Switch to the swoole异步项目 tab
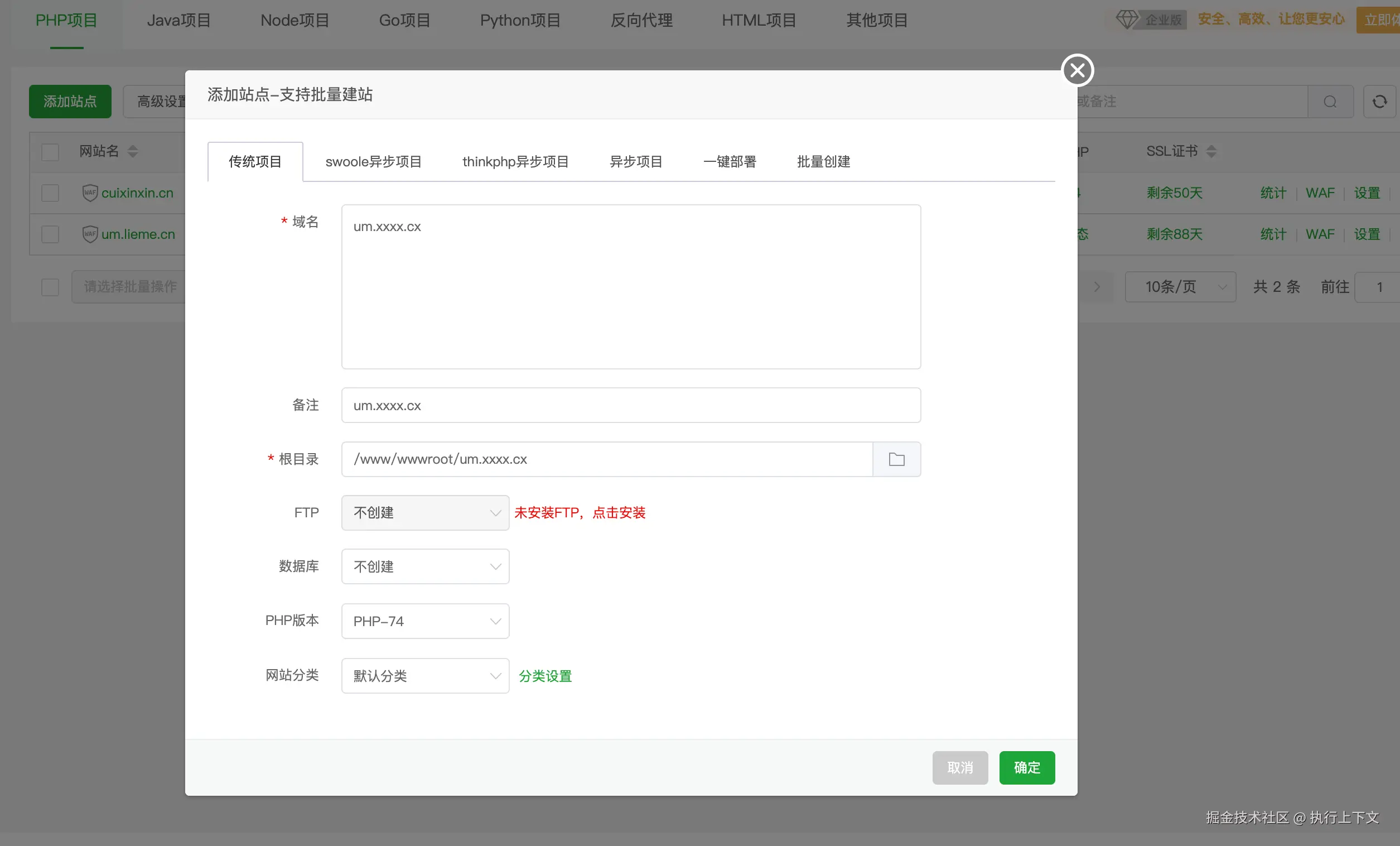Image resolution: width=1400 pixels, height=846 pixels. click(373, 161)
